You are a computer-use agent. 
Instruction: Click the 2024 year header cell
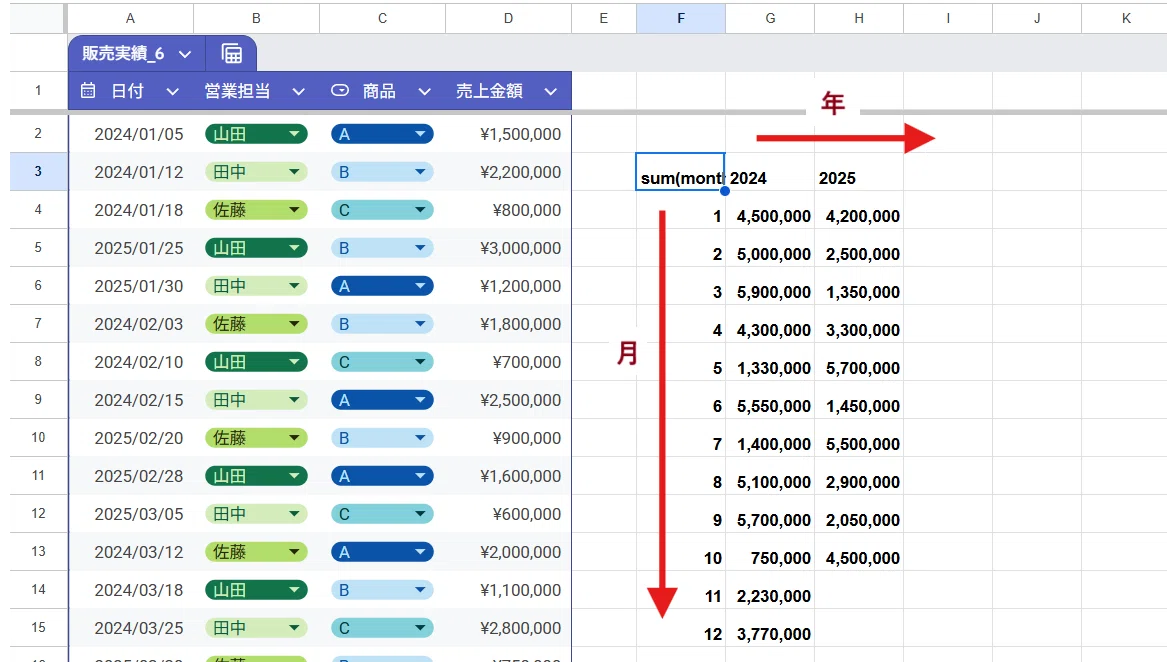click(x=770, y=172)
